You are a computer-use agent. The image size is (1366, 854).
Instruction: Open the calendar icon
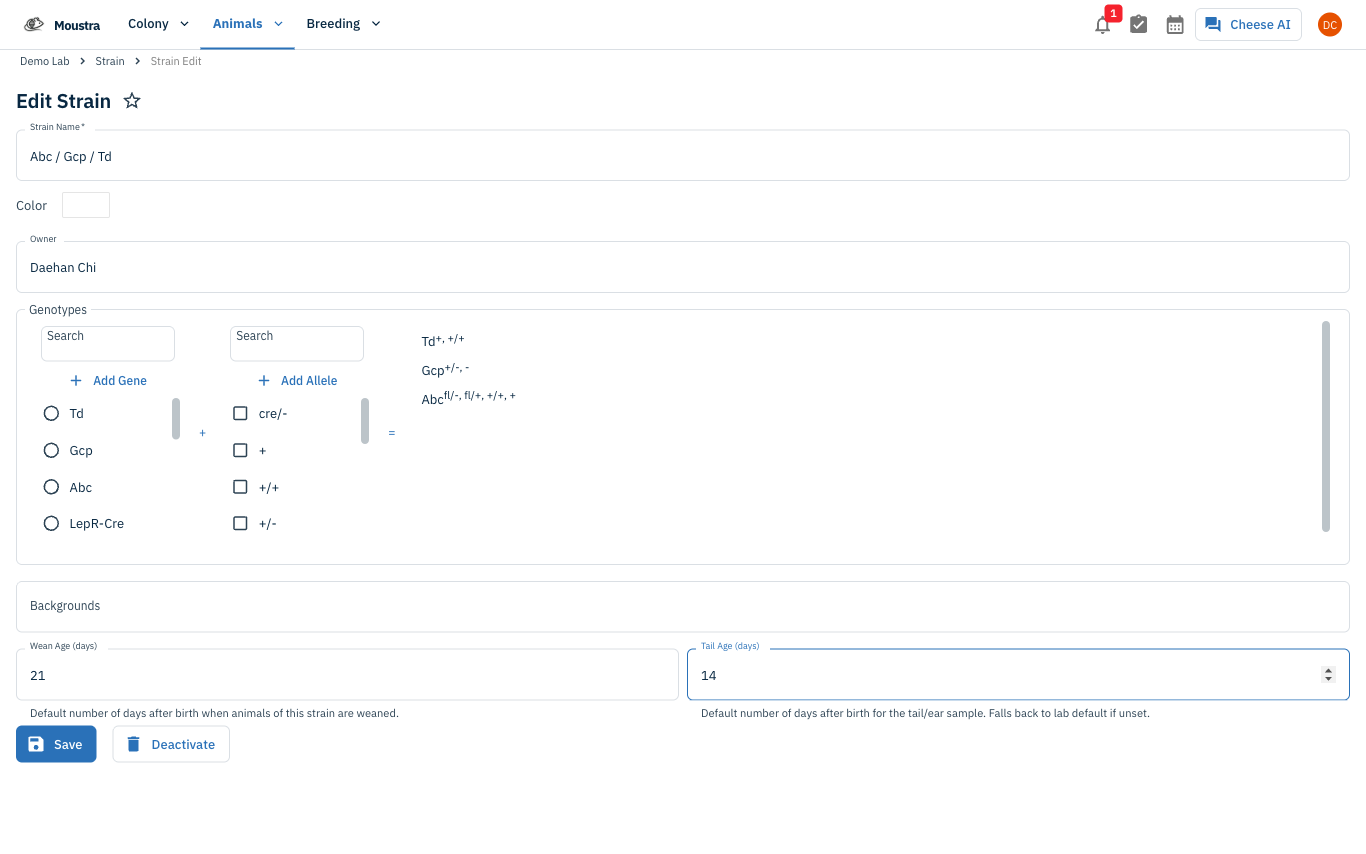click(1175, 25)
